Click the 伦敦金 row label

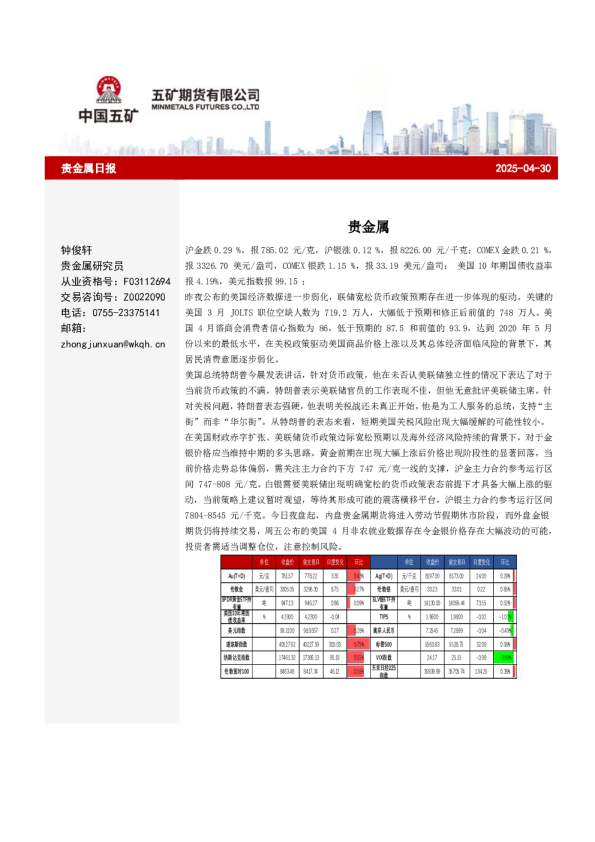pyautogui.click(x=236, y=589)
